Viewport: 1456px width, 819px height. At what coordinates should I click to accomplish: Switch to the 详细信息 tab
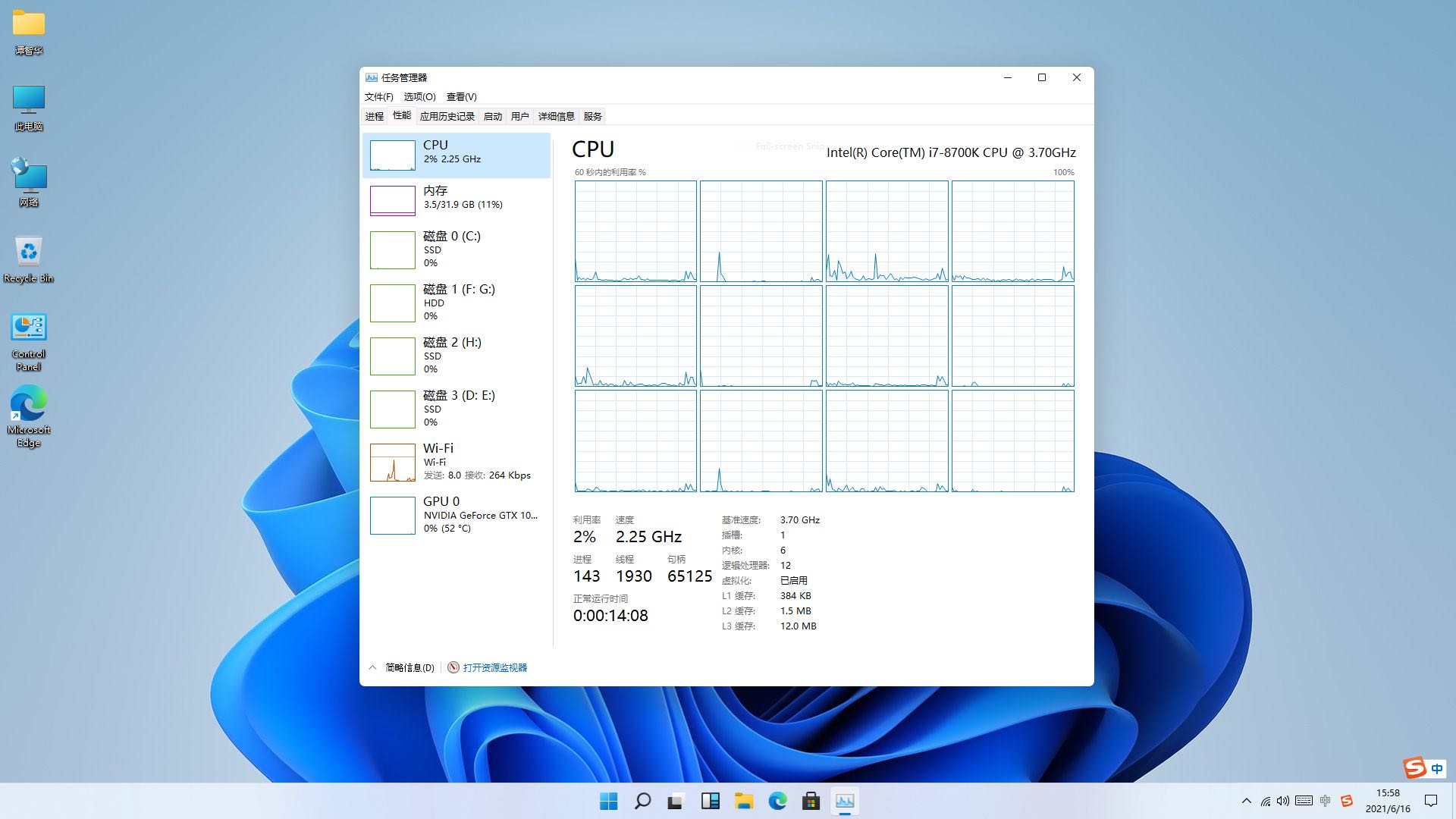(556, 116)
